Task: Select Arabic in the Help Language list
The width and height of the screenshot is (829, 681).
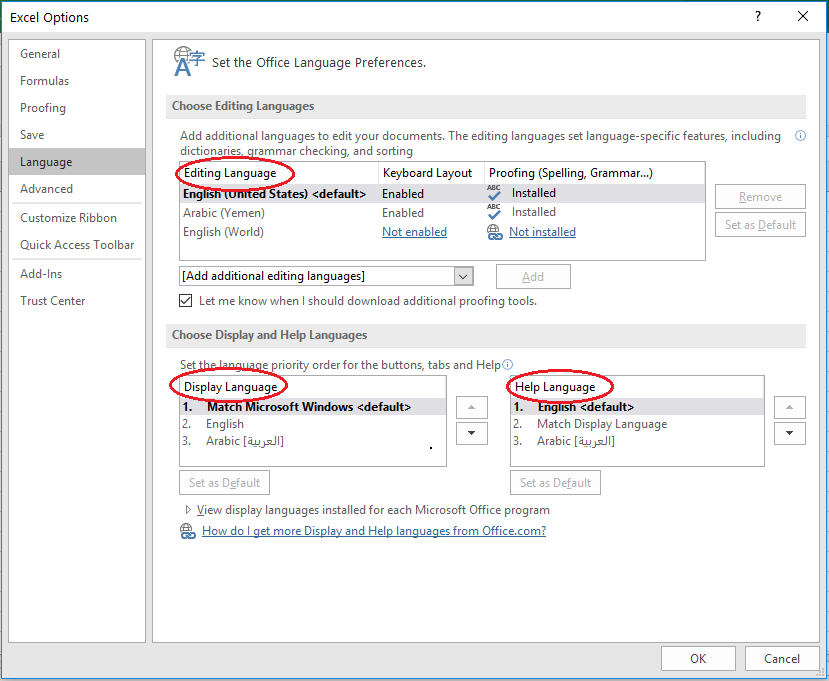Action: click(637, 441)
